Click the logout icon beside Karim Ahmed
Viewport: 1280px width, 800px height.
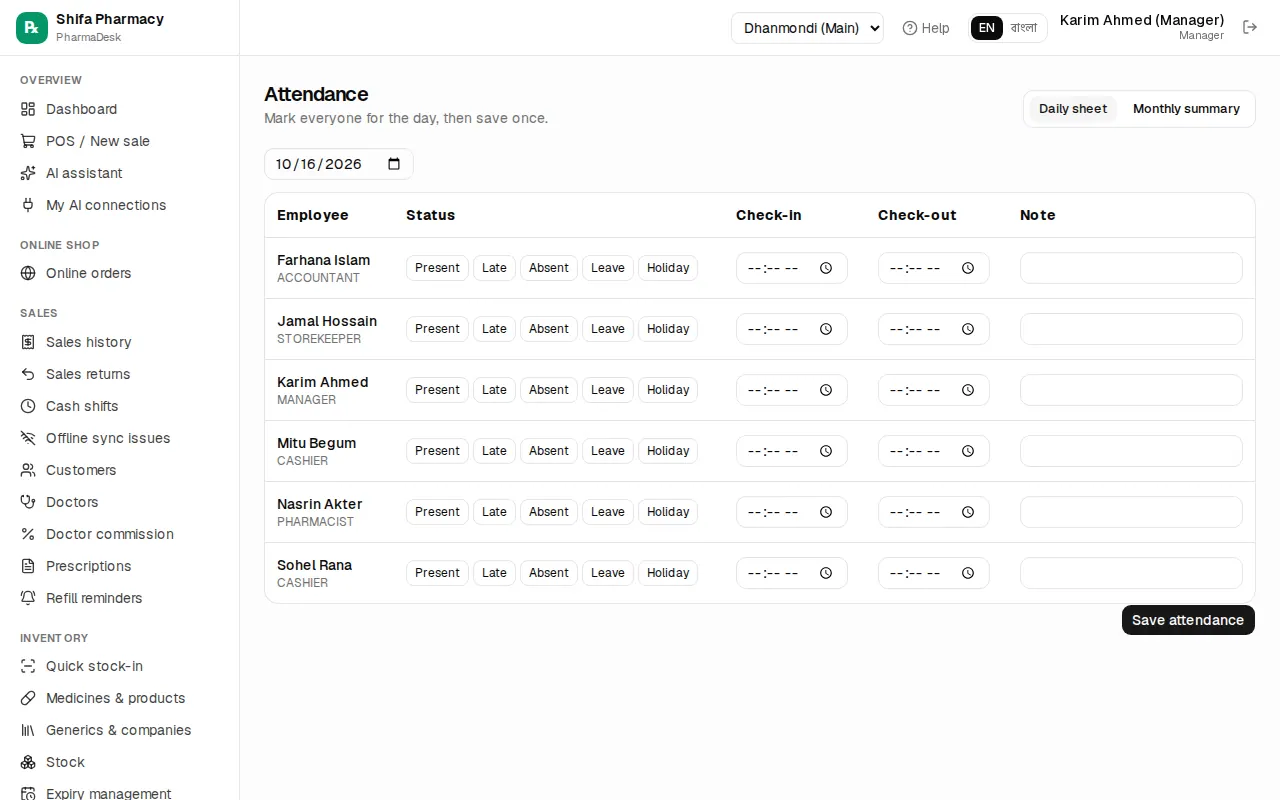click(x=1250, y=27)
